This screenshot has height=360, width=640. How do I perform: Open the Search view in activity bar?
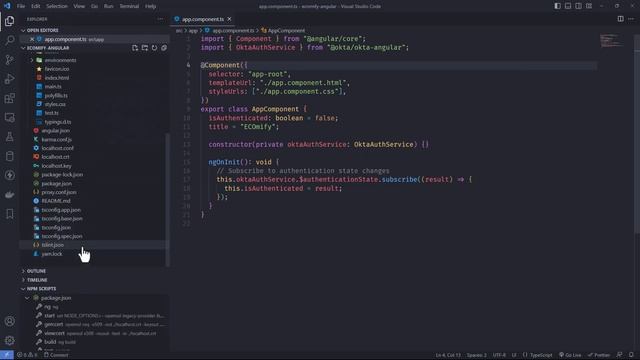tap(9, 40)
